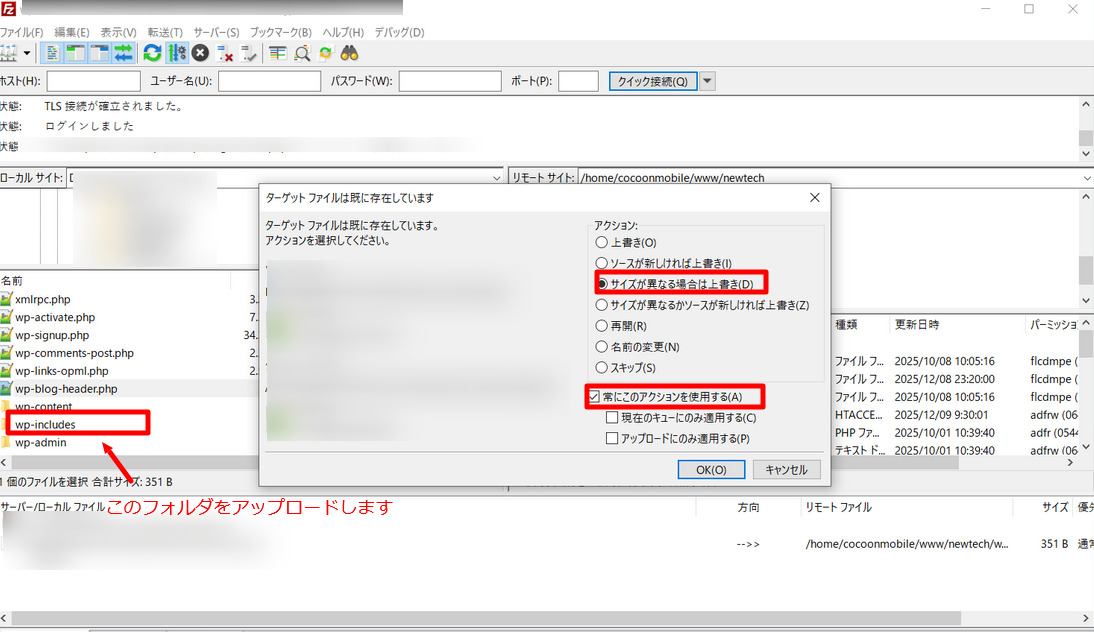Uncheck 常にこのアクションを使用する checkbox
Image resolution: width=1094 pixels, height=632 pixels.
coord(595,397)
